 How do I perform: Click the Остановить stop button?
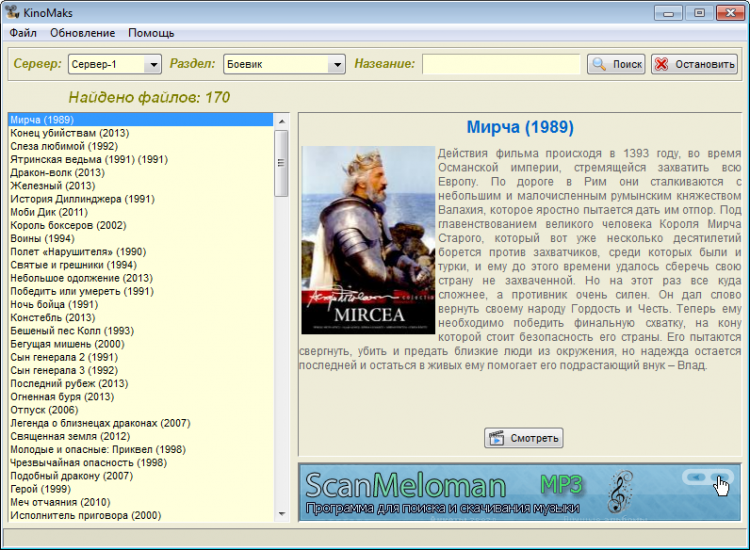tap(694, 64)
